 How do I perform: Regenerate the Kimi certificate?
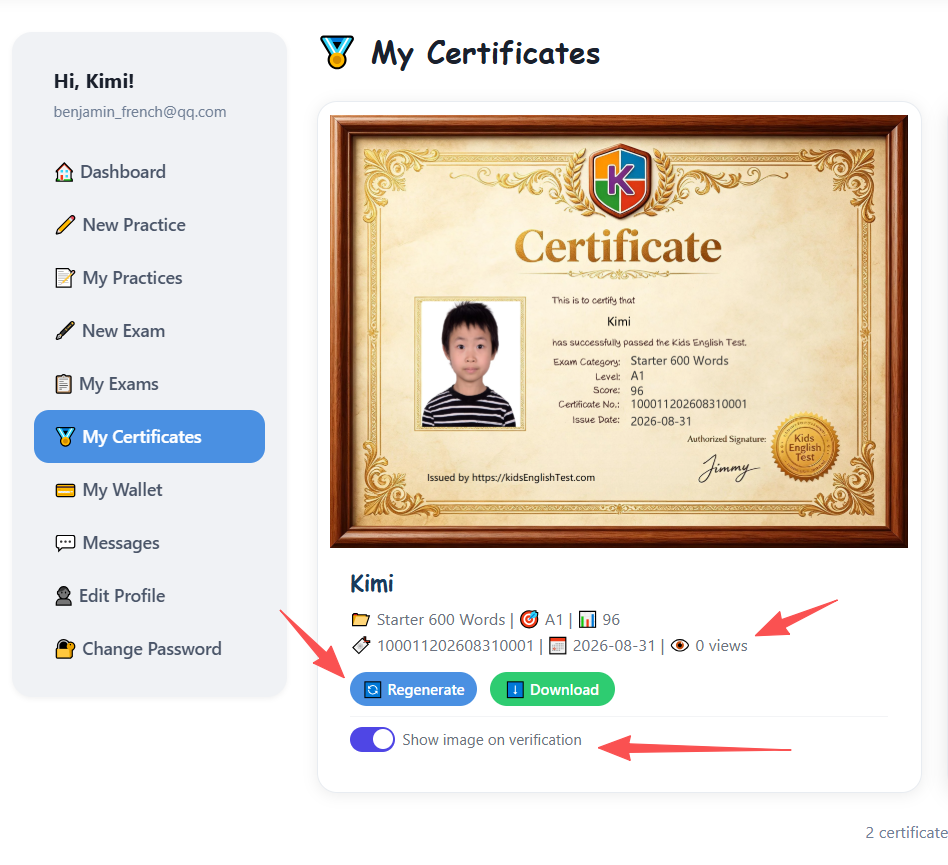pyautogui.click(x=414, y=689)
